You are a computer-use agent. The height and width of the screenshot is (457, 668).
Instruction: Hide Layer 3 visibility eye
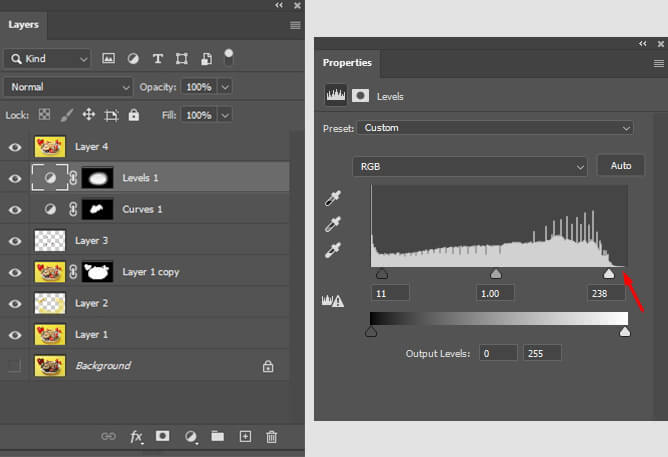[15, 241]
